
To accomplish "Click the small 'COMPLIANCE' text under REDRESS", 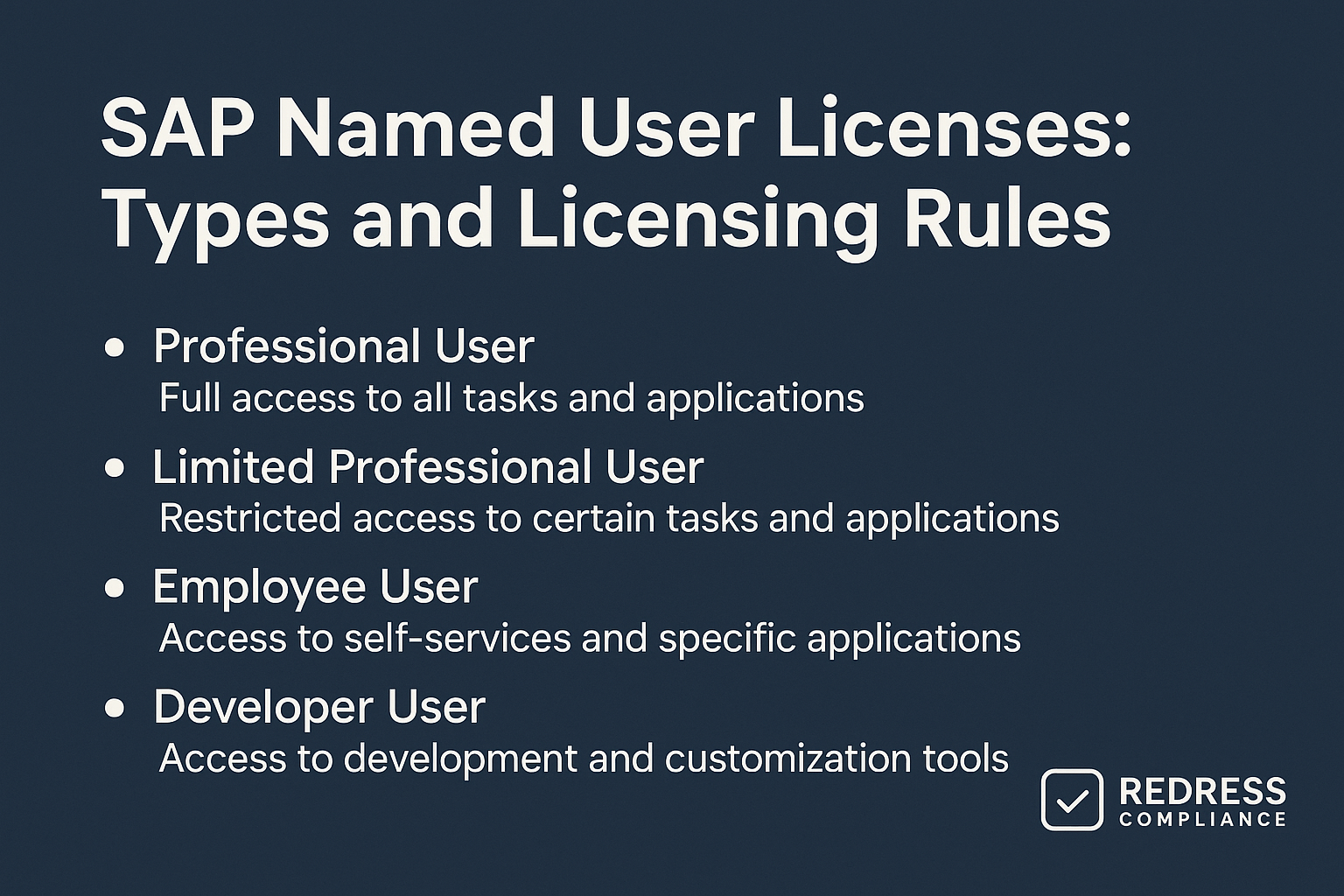I will coord(1202,820).
